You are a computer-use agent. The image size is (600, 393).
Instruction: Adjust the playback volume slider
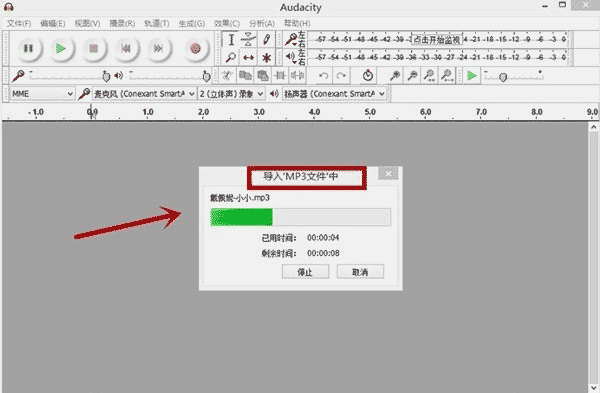[171, 76]
